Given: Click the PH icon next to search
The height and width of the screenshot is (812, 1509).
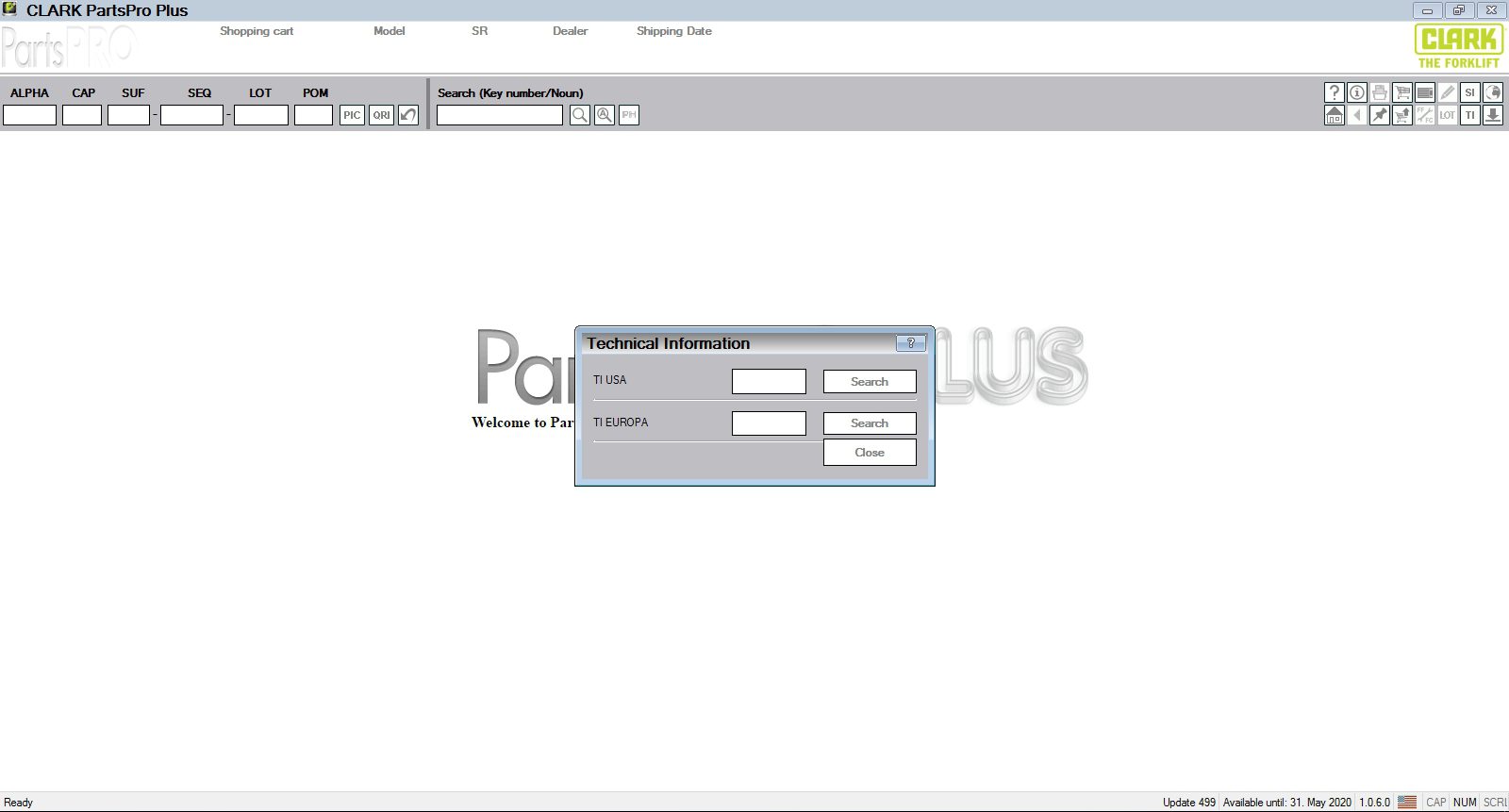Looking at the screenshot, I should point(629,115).
